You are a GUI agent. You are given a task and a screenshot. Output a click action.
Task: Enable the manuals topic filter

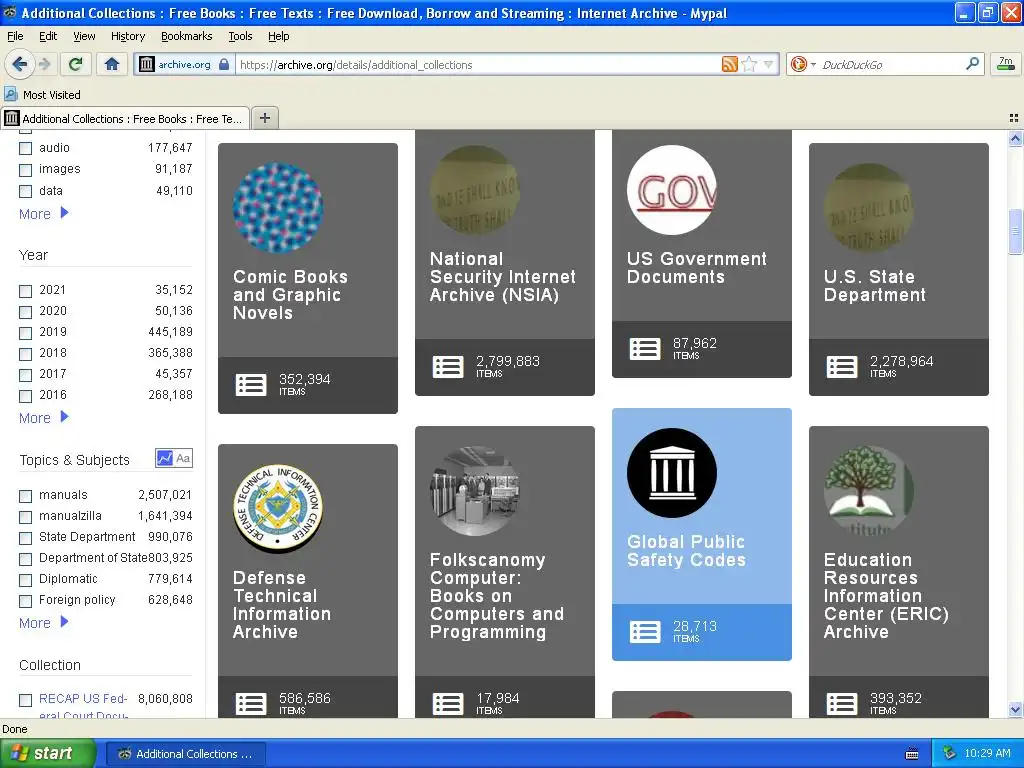tap(25, 496)
